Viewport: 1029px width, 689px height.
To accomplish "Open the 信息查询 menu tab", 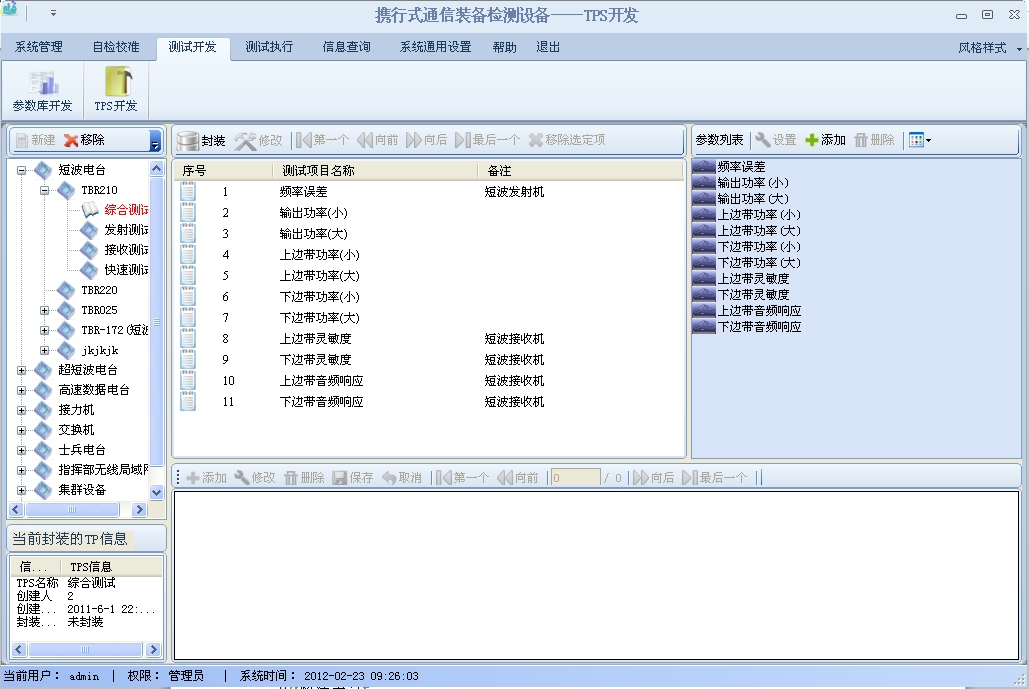I will point(346,47).
